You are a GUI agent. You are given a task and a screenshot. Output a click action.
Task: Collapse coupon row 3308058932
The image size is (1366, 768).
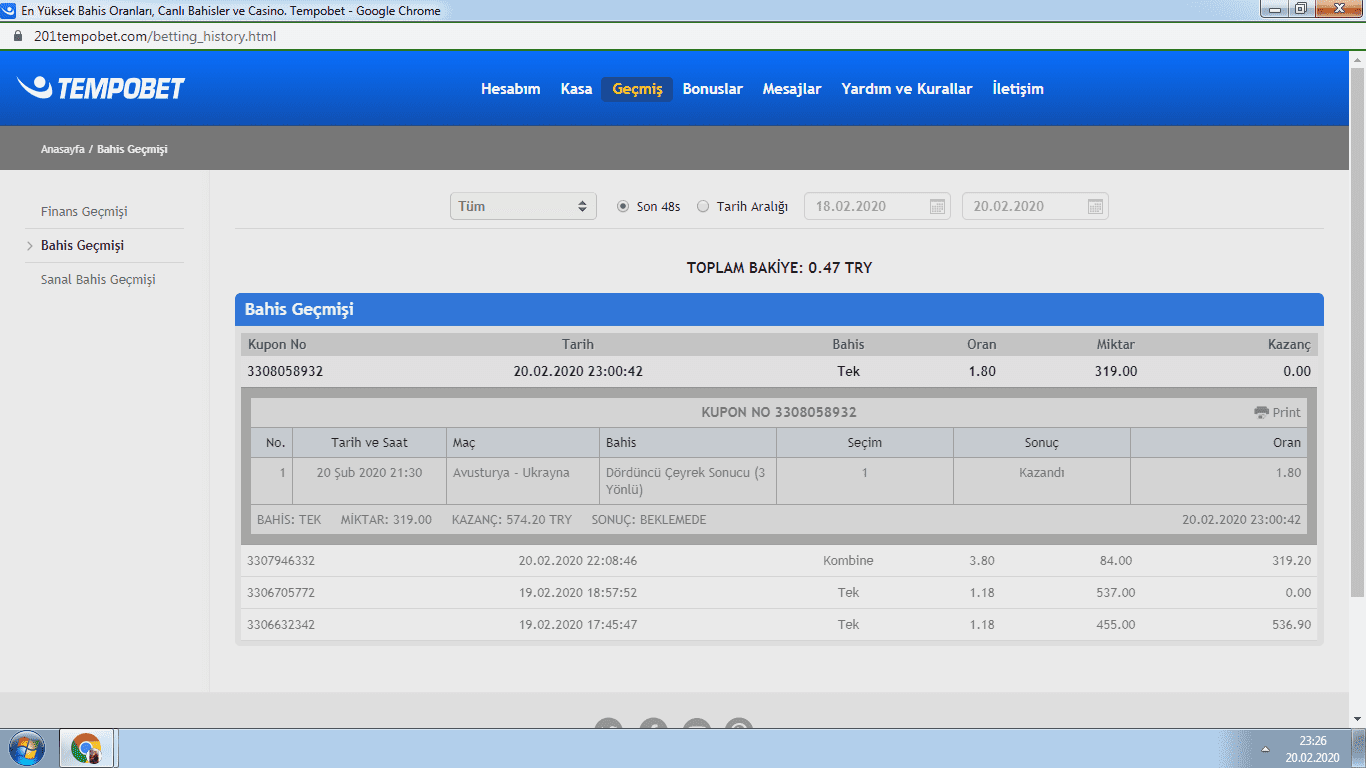coord(779,371)
